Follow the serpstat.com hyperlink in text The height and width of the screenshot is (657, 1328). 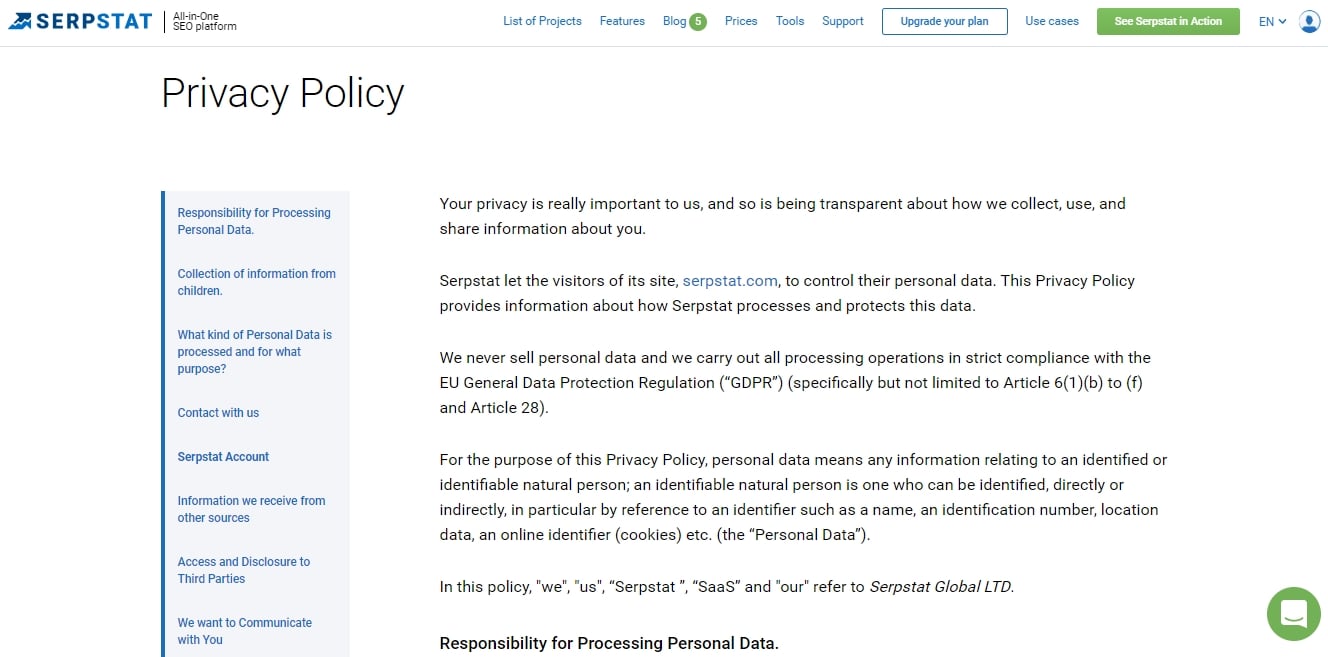click(x=730, y=281)
